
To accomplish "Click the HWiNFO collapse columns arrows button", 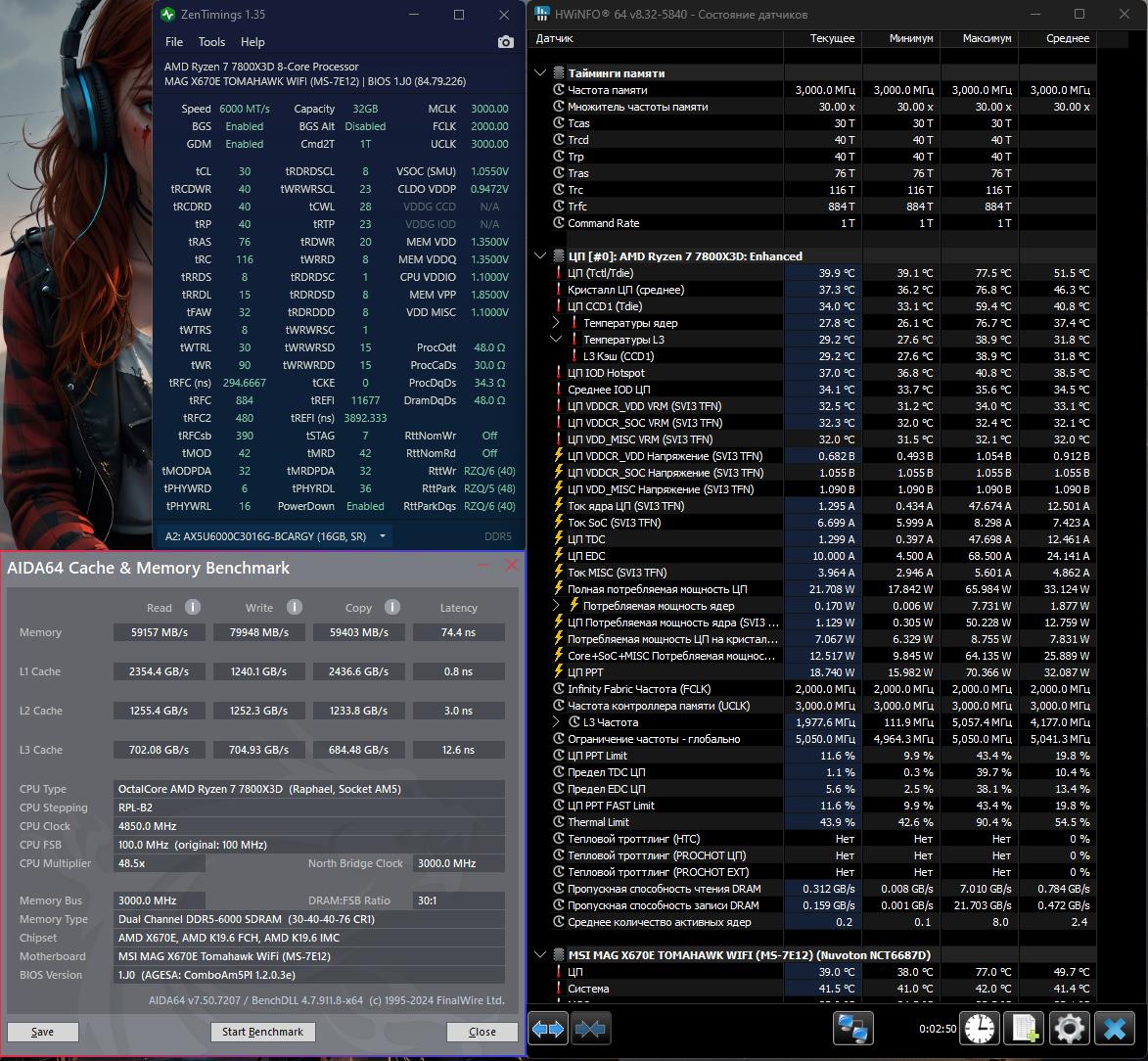I will point(590,1029).
